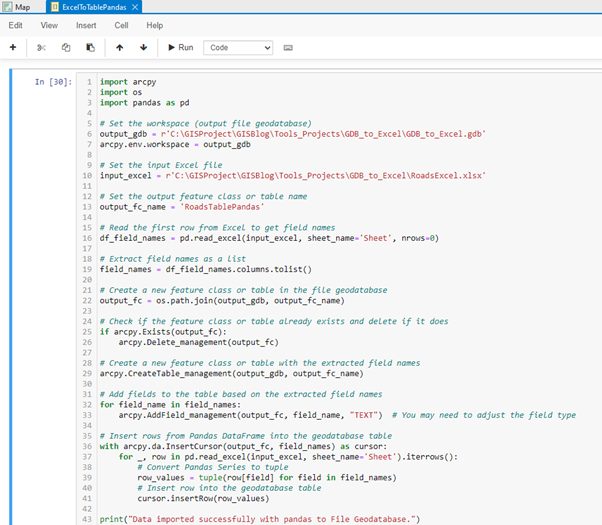Click the "TEXT" field type string
602x525 pixels.
[366, 415]
